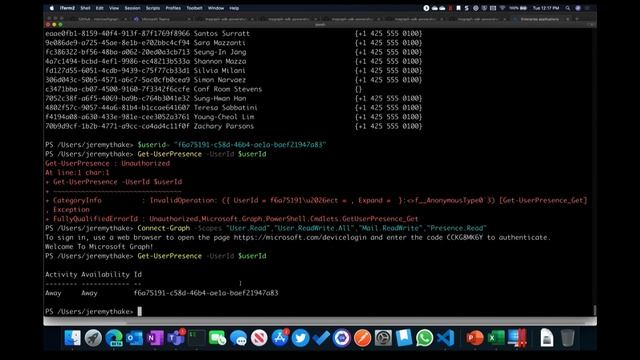Click the Spotlight search icon in menu bar
Image resolution: width=640 pixels, height=360 pixels.
(567, 8)
